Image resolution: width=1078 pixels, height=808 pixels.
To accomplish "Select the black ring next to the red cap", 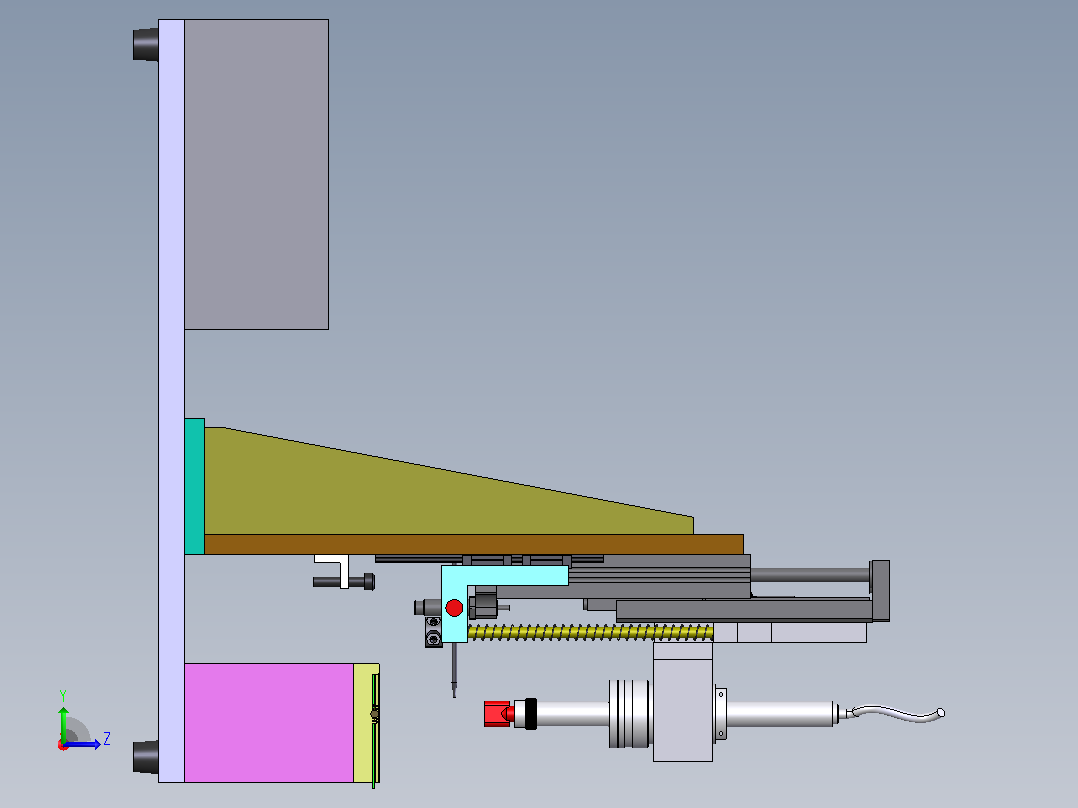I will [x=530, y=714].
